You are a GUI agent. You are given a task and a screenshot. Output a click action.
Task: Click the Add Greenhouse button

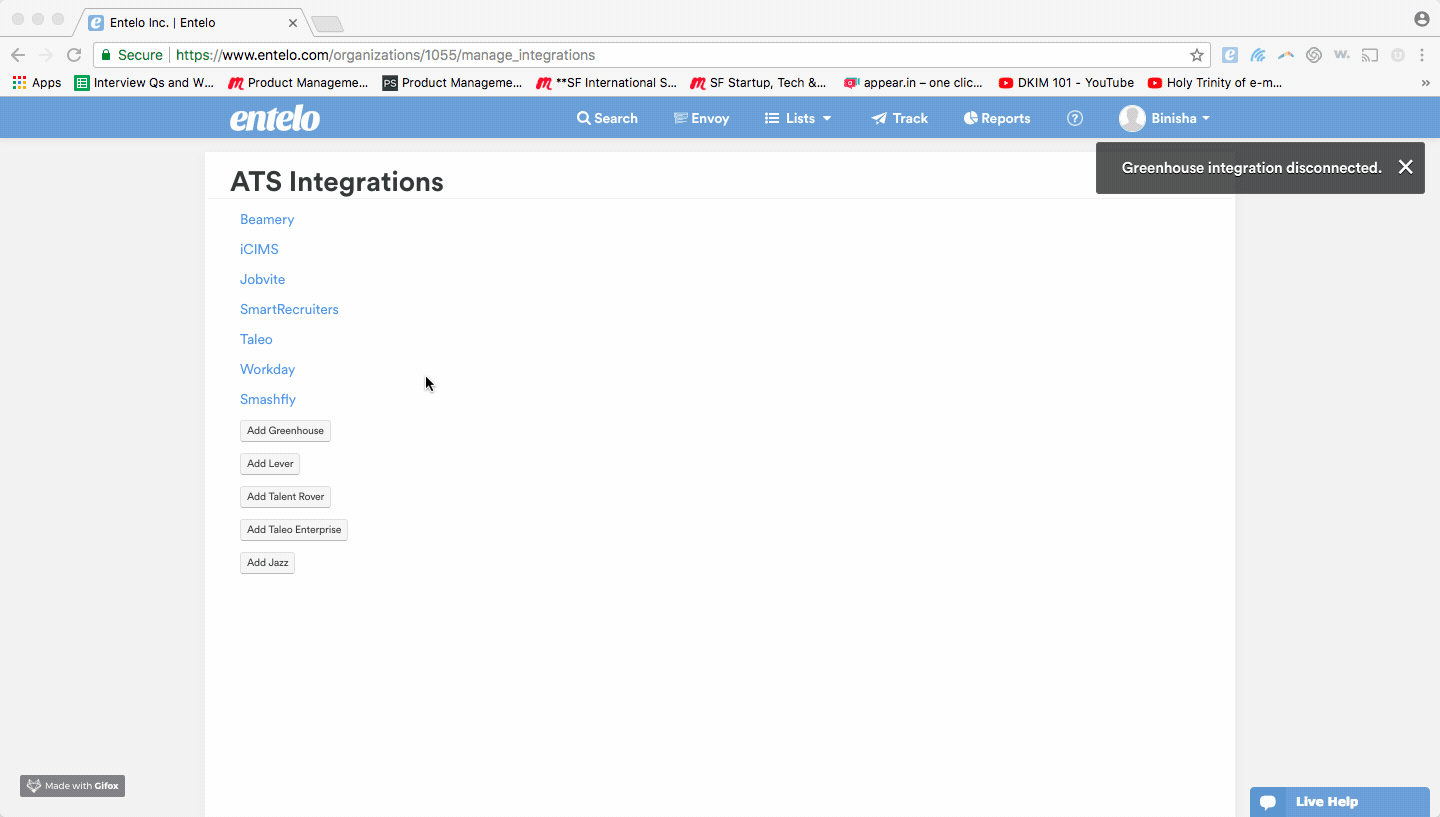pos(285,431)
